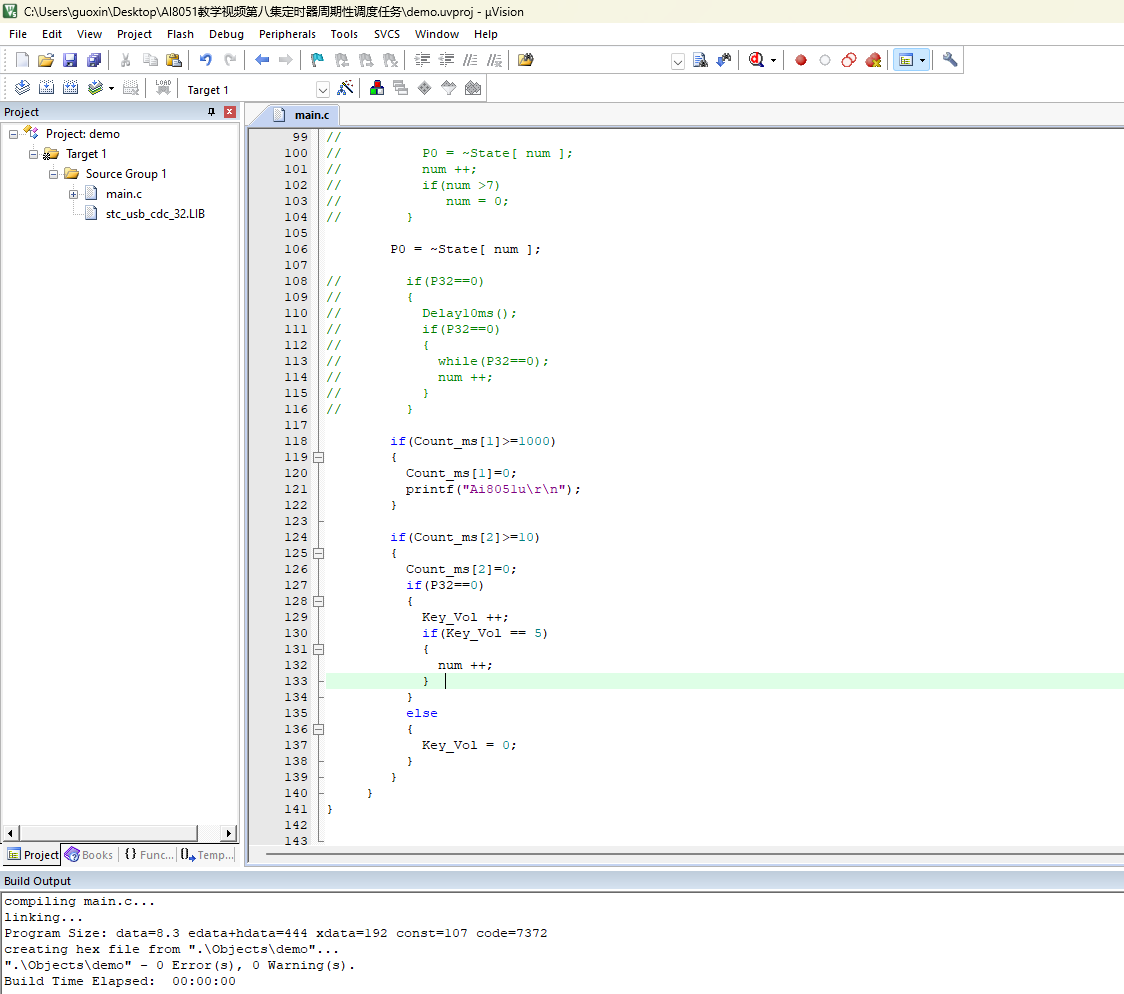Open the window layout dropdown arrow
This screenshot has height=994, width=1124.
pyautogui.click(x=923, y=61)
